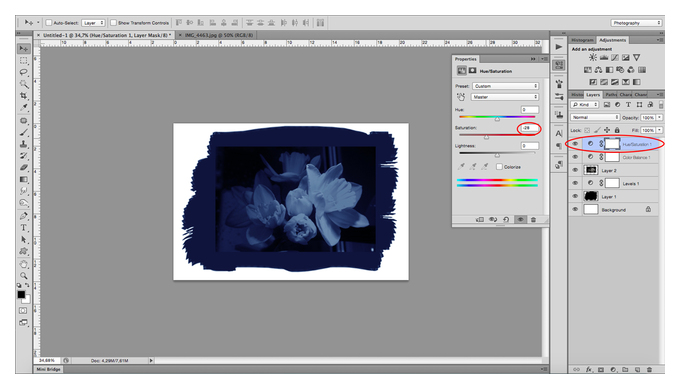Open the Preset Custom dropdown

point(505,86)
